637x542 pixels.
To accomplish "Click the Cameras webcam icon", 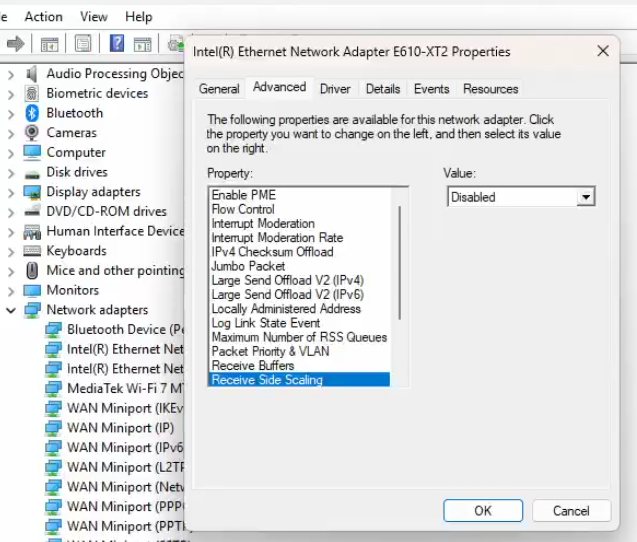I will tap(32, 132).
